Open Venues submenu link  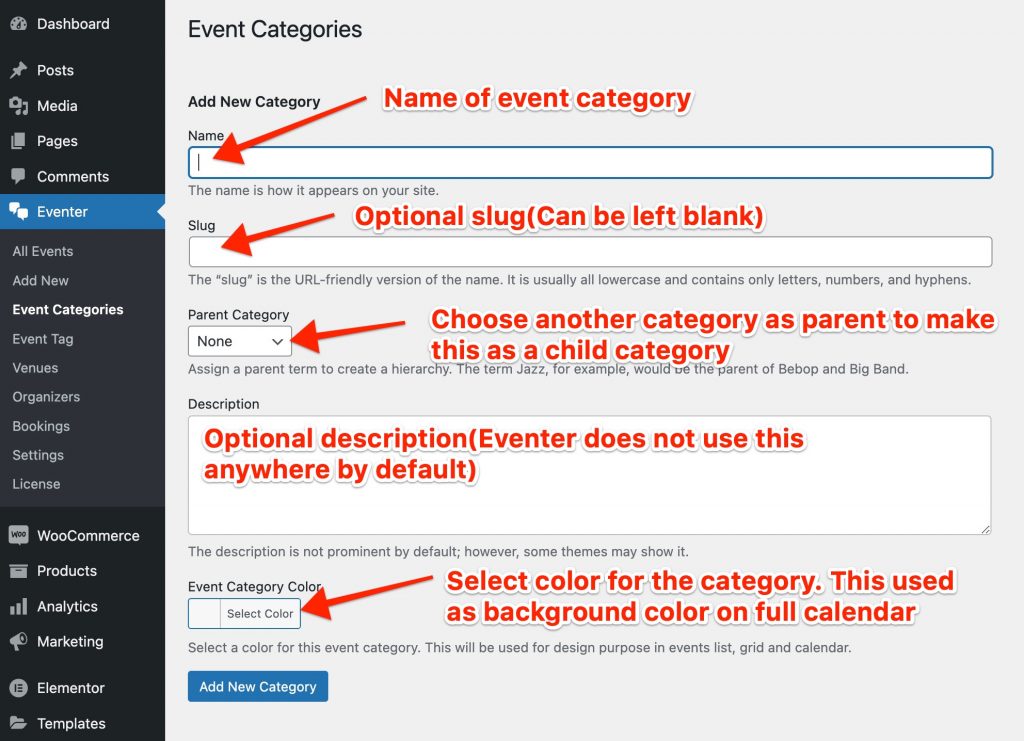click(35, 368)
